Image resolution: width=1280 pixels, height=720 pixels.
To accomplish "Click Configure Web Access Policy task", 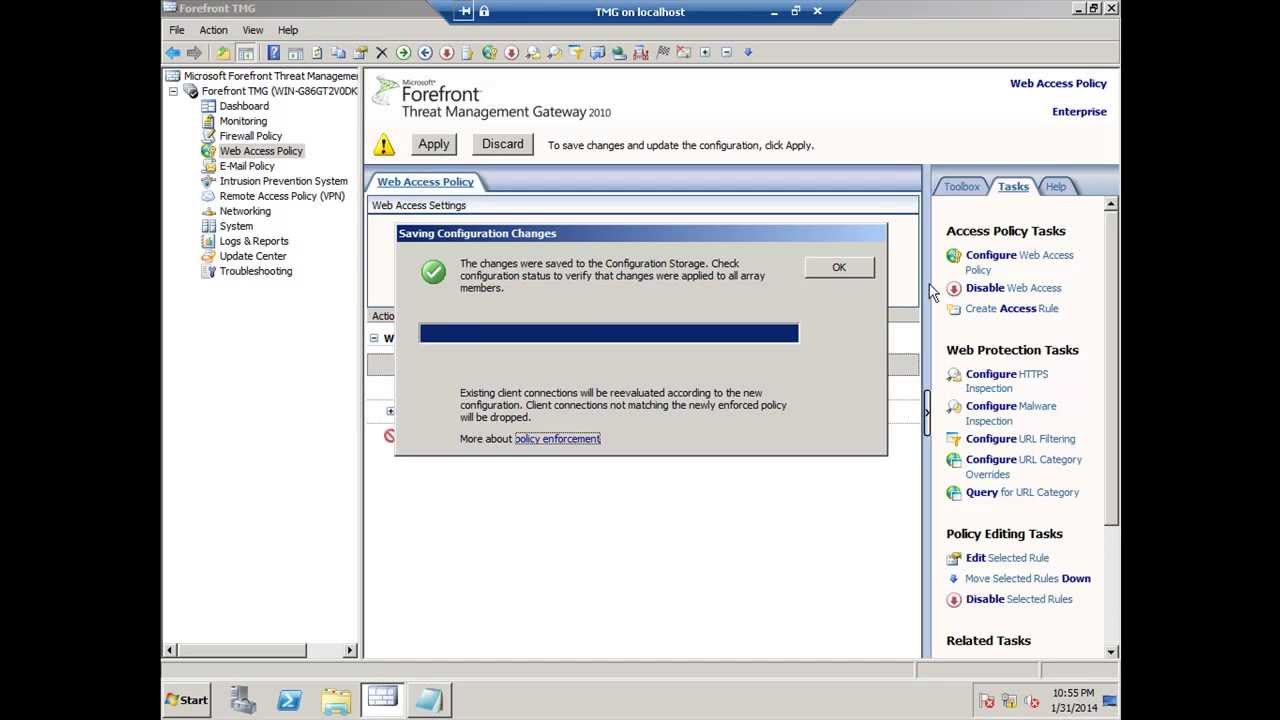I will tap(1019, 262).
